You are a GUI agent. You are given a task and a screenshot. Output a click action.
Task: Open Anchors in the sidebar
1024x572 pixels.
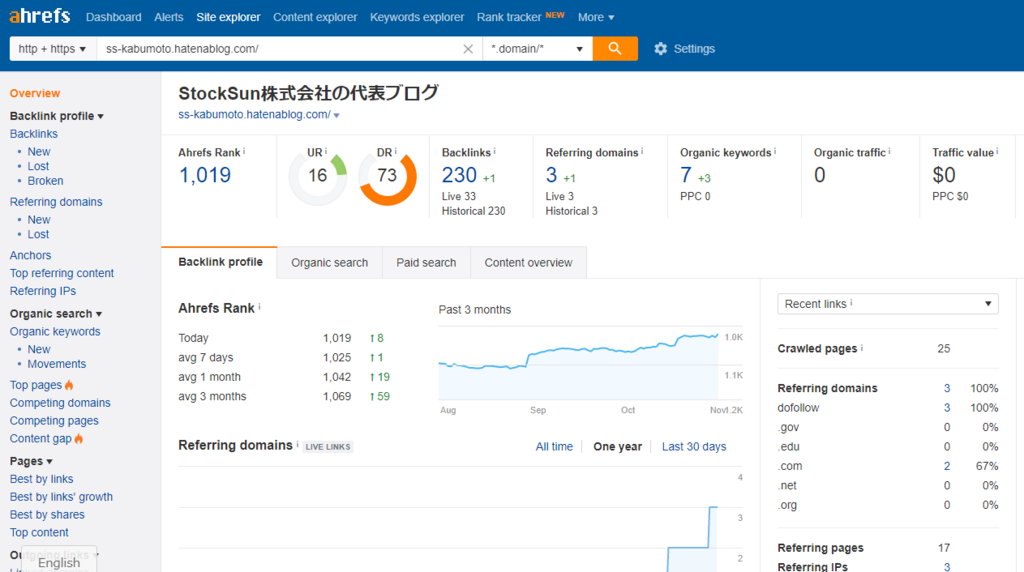pyautogui.click(x=30, y=255)
